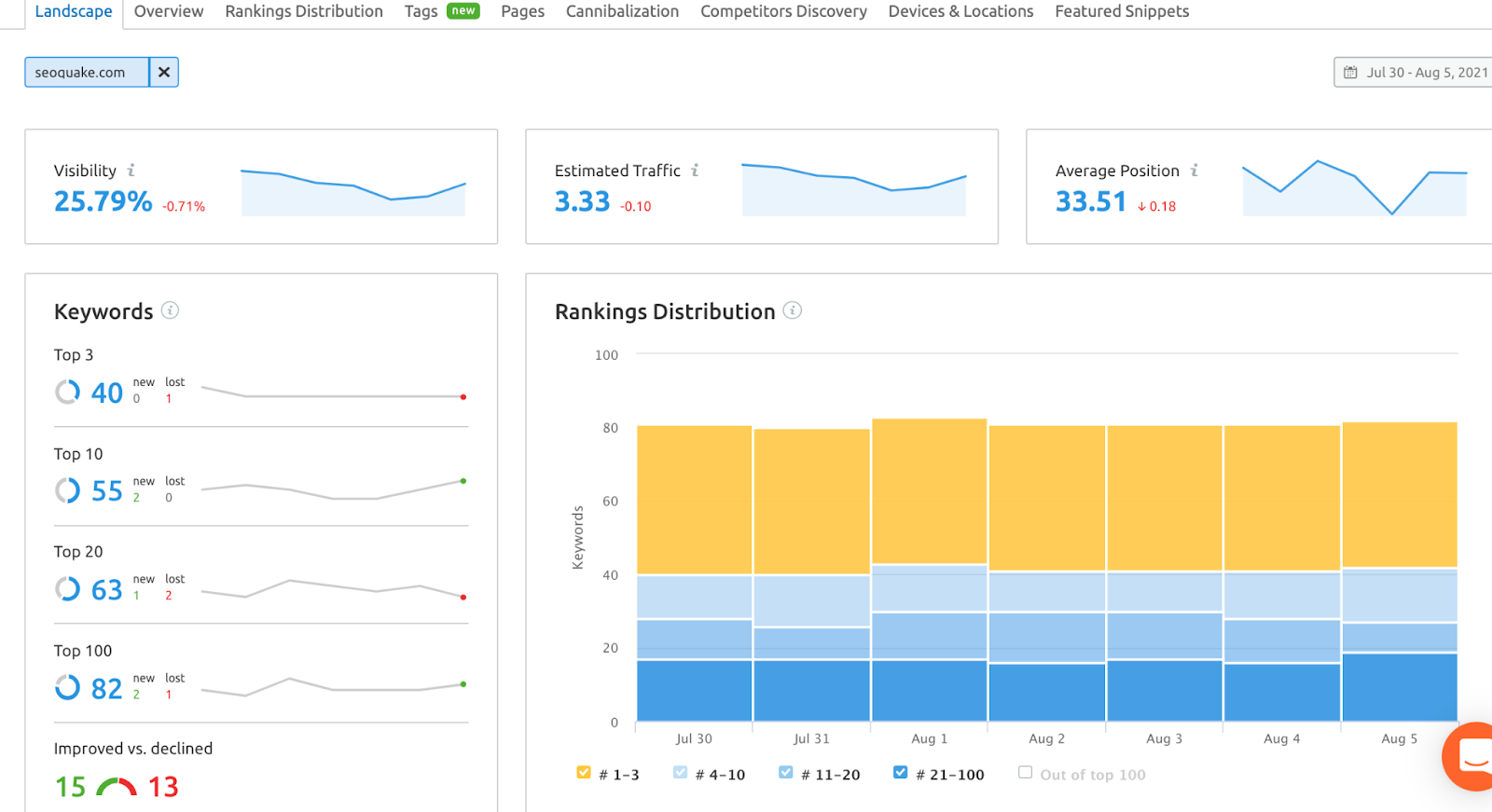This screenshot has width=1492, height=812.
Task: Click the Average Position trend sparkline
Action: (1355, 188)
